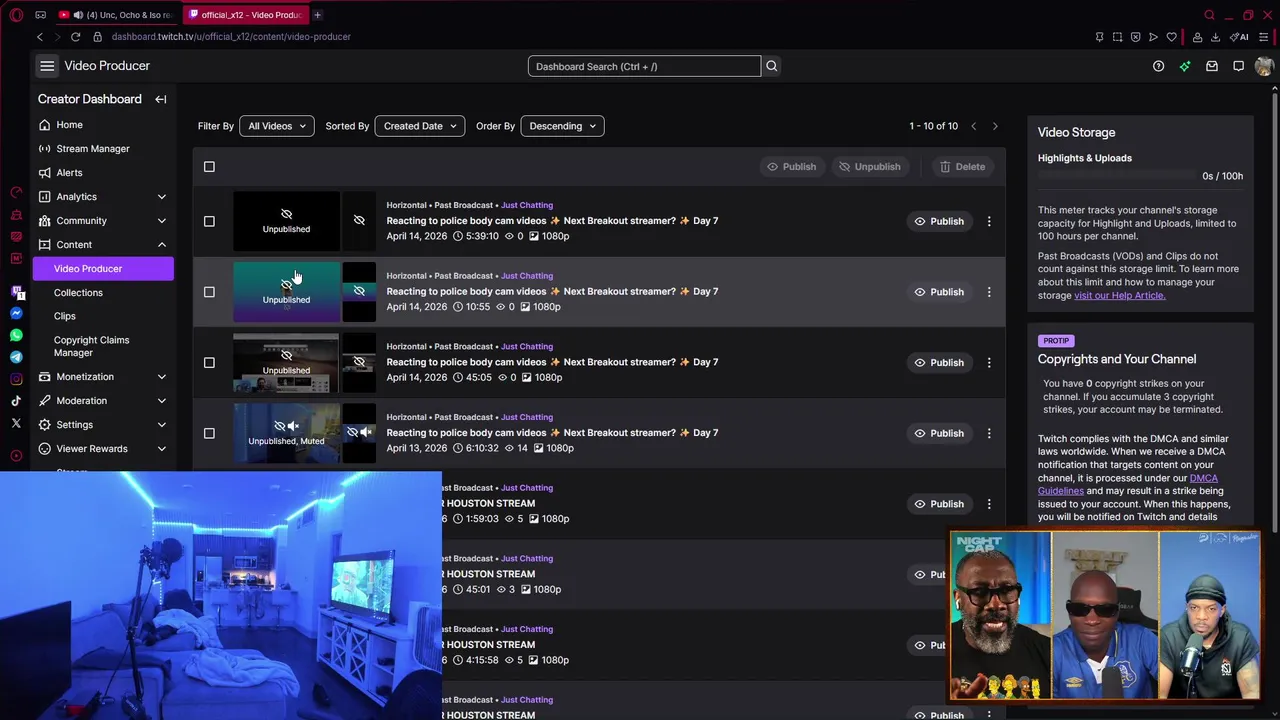Click the Opera snapshot selection icon
Viewport: 1280px width, 720px height.
tap(1117, 37)
